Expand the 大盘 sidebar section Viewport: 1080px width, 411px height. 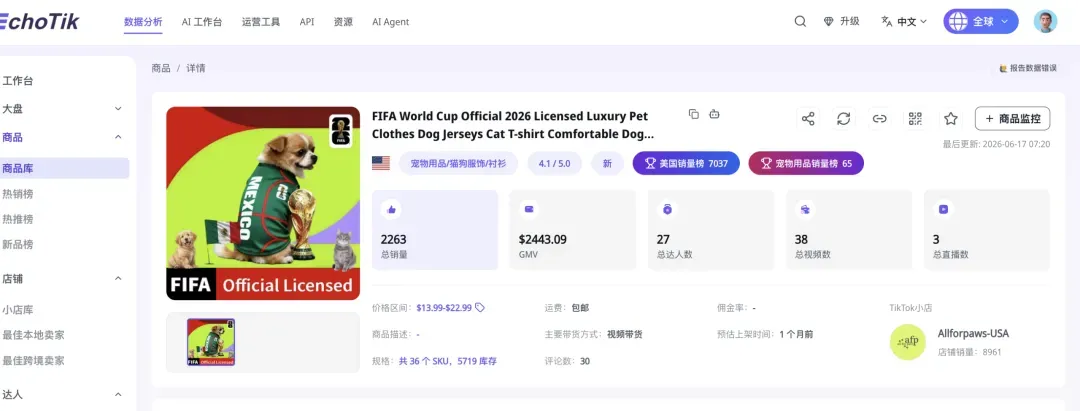point(63,109)
